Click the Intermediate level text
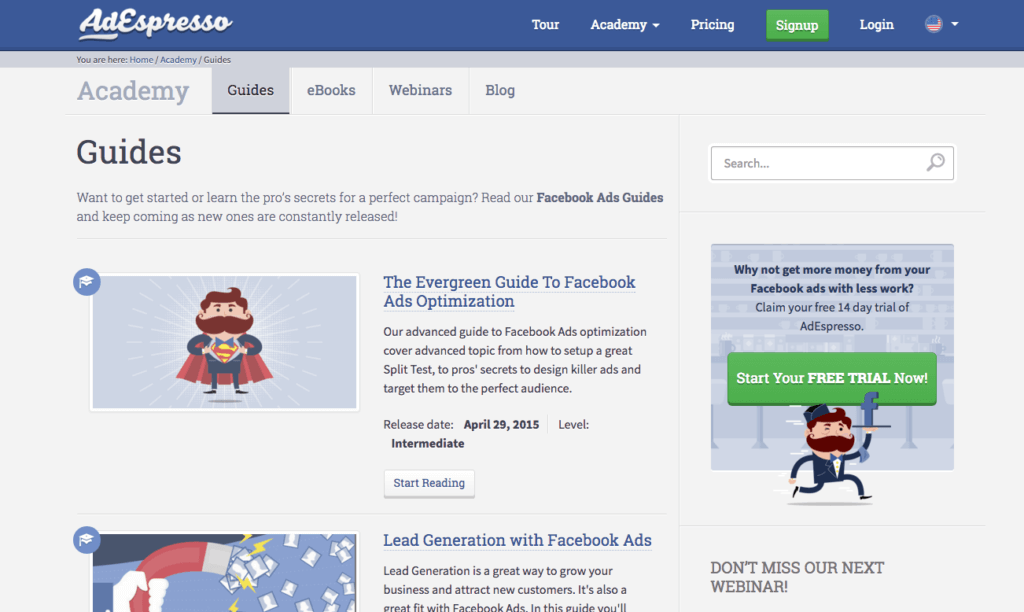Screen dimensions: 1024x612 click(x=428, y=443)
